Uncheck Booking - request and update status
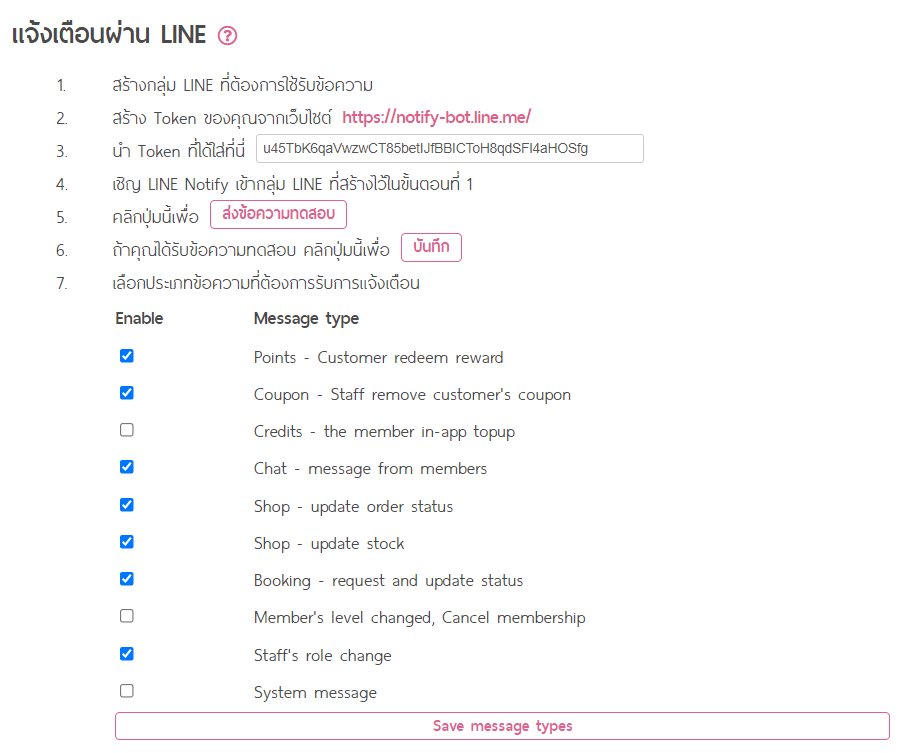The height and width of the screenshot is (753, 913). [x=127, y=579]
